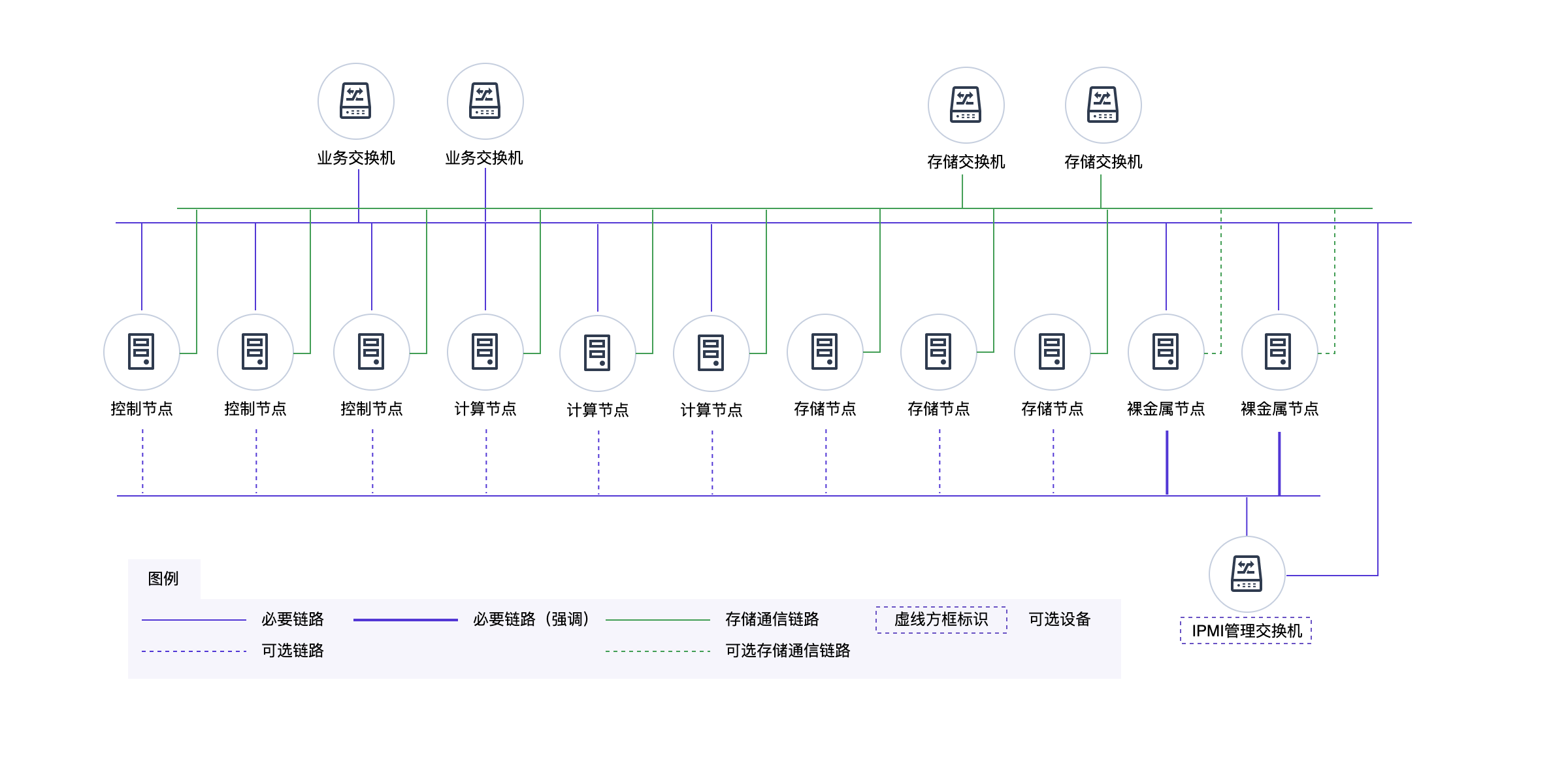Screen dimensions: 1568x784
Task: Click the 虚线方框标识 dashed box in legend
Action: point(941,619)
